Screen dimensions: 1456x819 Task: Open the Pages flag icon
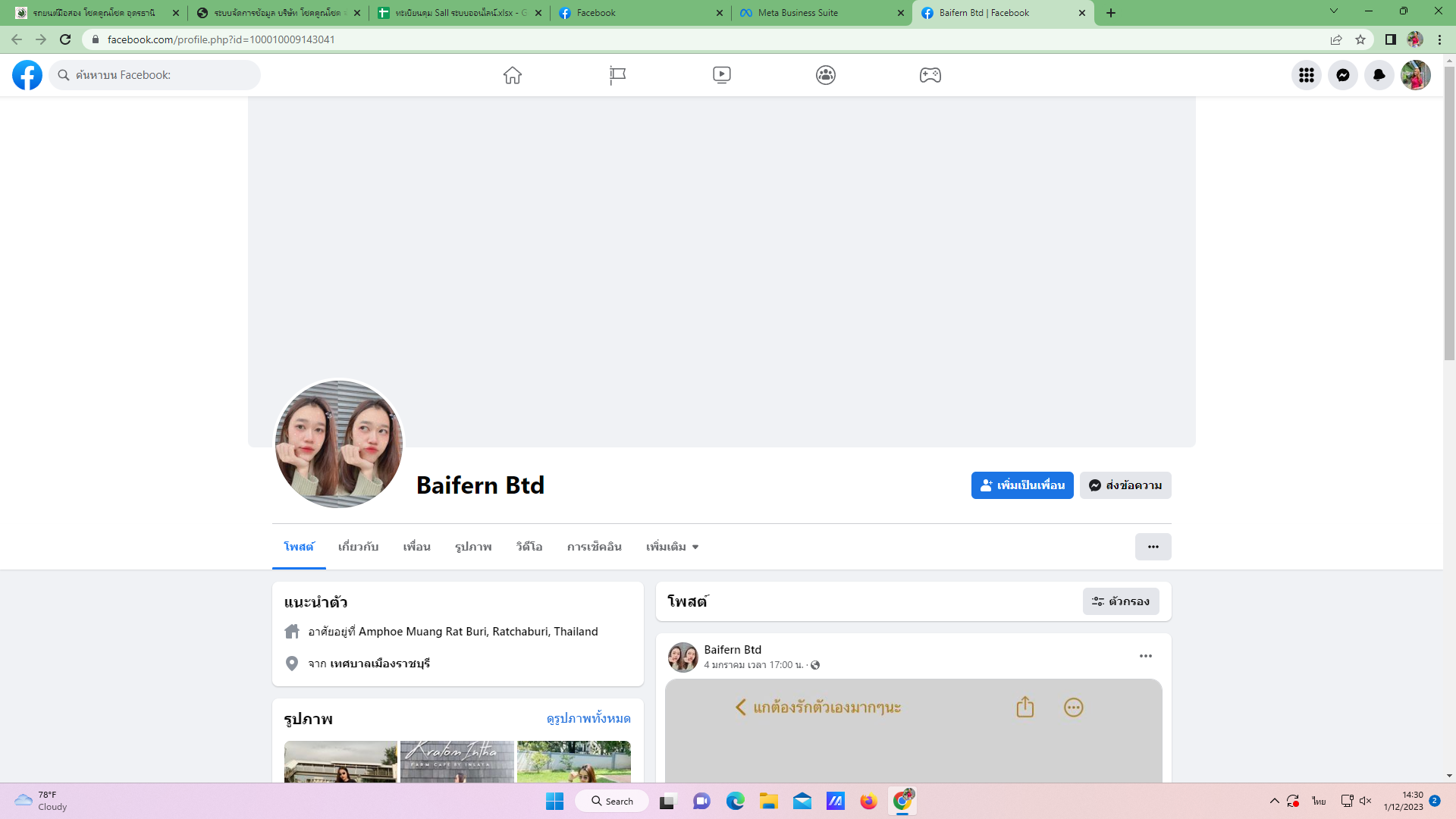tap(617, 75)
